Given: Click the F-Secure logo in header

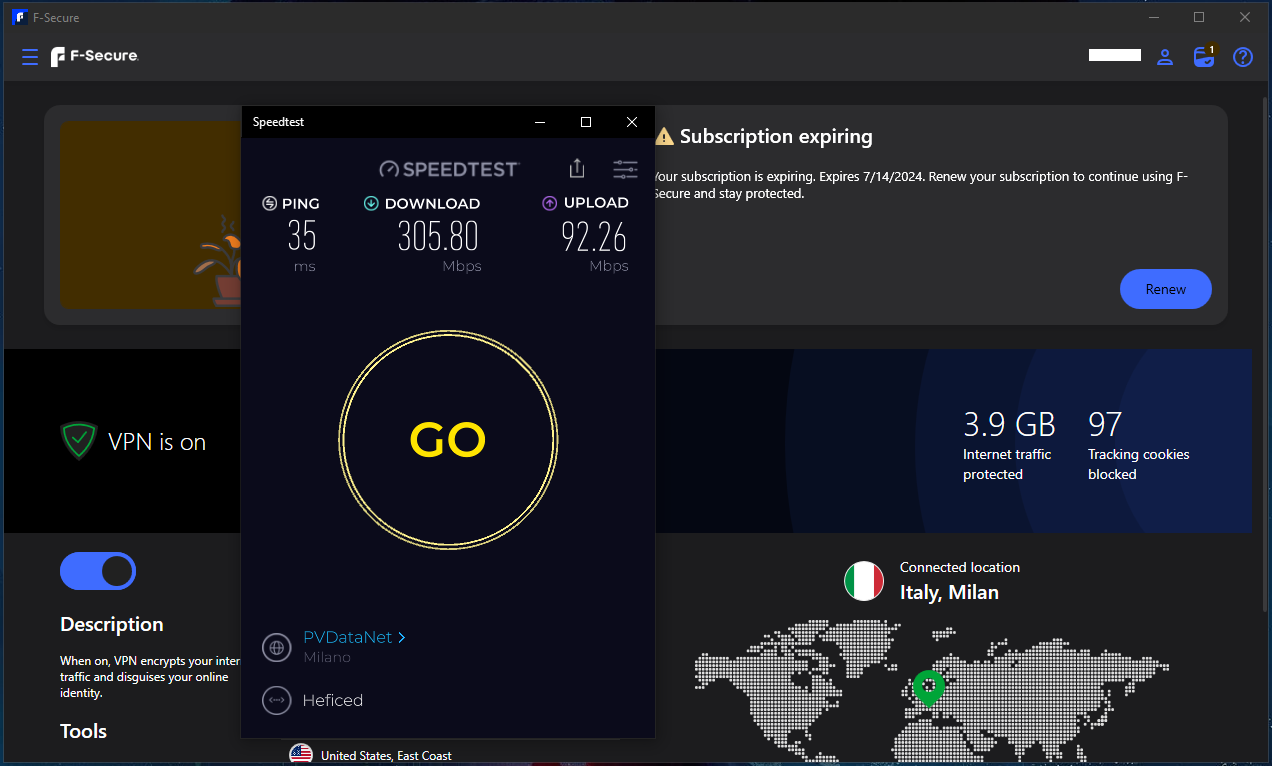Looking at the screenshot, I should 95,57.
